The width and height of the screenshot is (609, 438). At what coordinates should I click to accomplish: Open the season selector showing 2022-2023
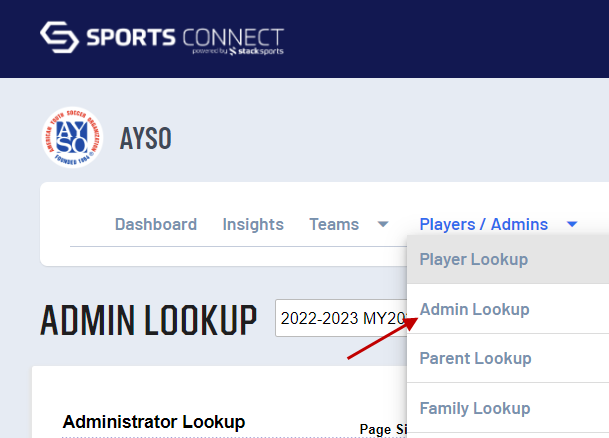(x=342, y=319)
